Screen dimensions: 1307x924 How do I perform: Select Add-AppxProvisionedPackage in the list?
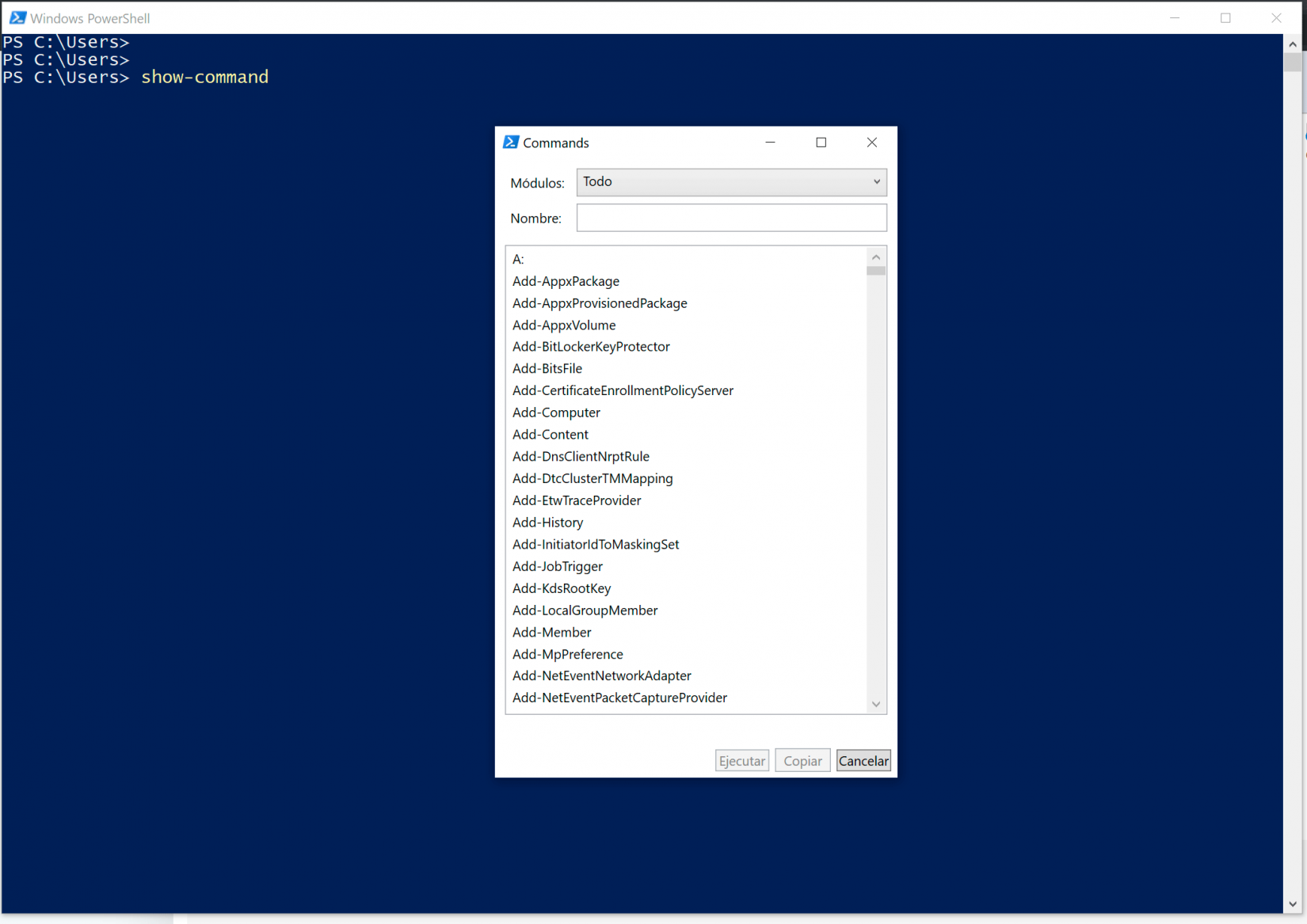600,303
